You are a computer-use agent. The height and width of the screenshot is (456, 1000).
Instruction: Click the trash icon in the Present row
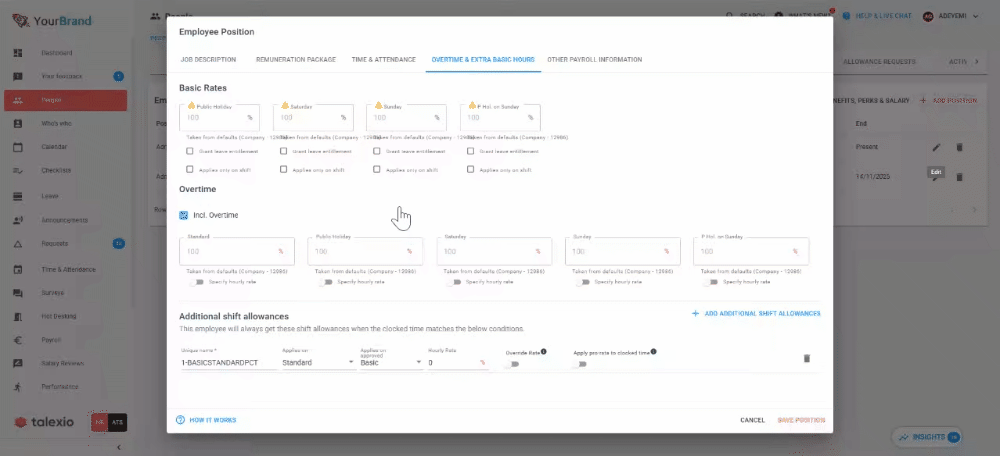959,147
